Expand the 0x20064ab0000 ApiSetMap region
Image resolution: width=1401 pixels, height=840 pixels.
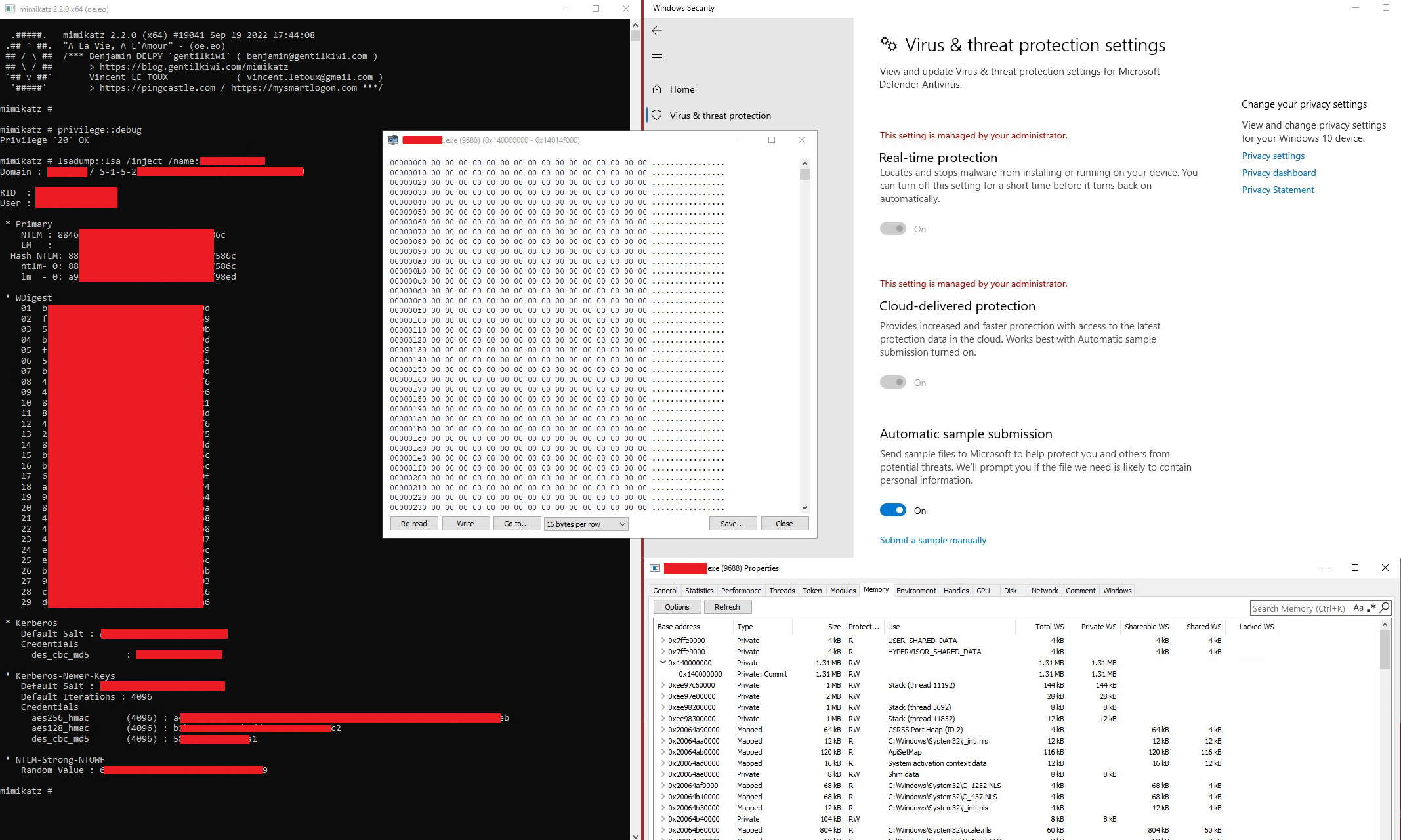coord(663,752)
